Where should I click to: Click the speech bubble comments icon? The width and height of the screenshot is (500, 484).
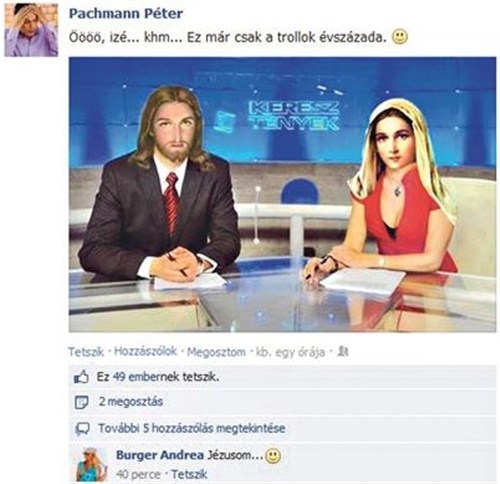tap(82, 429)
